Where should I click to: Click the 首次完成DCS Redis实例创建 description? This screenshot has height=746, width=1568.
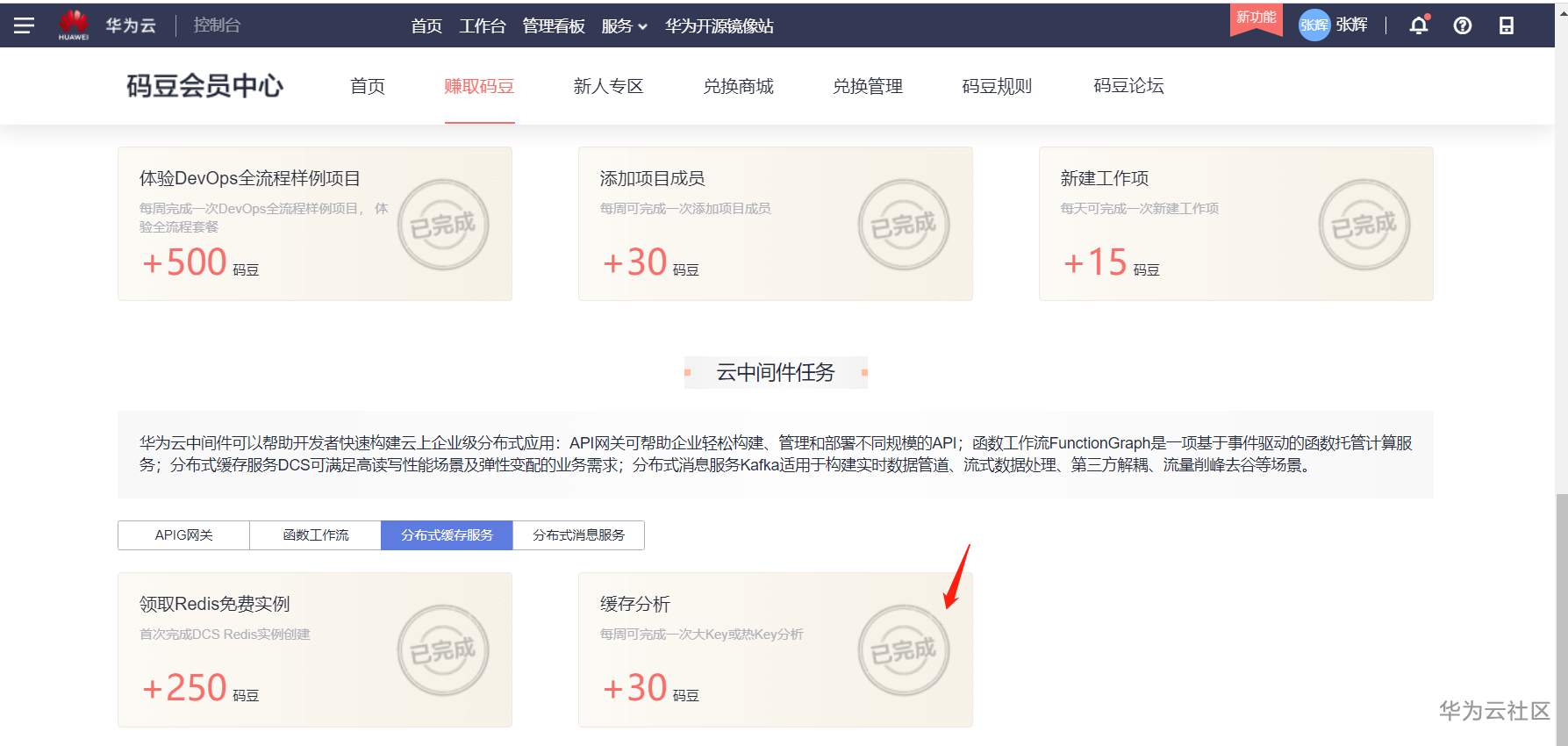point(225,635)
